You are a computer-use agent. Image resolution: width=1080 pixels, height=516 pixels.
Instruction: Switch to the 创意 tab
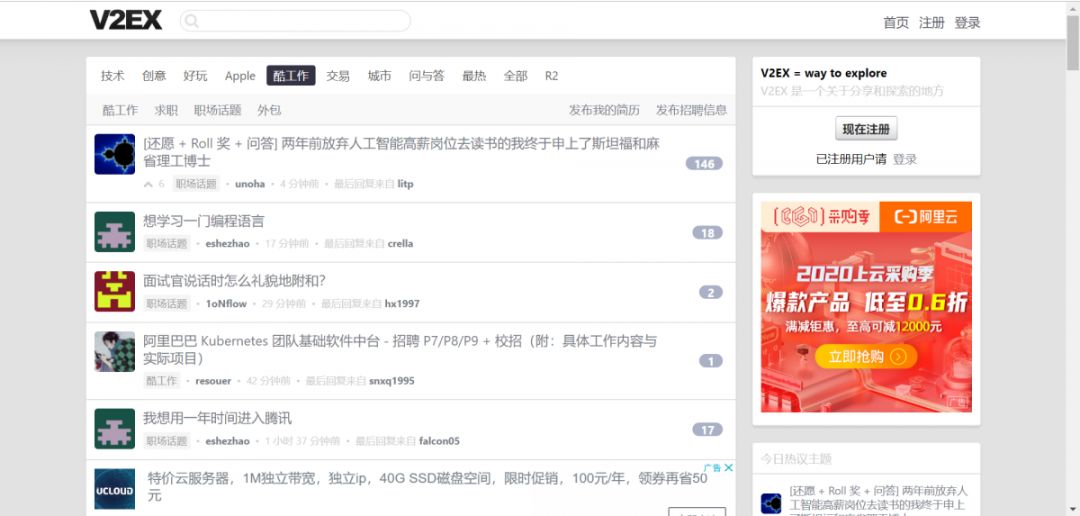click(x=154, y=76)
